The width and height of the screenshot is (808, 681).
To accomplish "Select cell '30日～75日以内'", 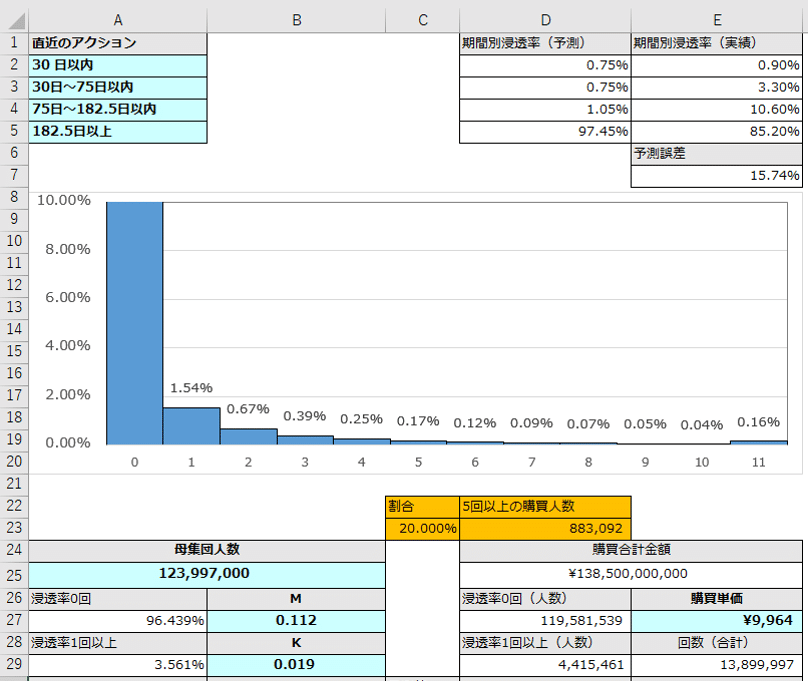I will click(x=118, y=88).
